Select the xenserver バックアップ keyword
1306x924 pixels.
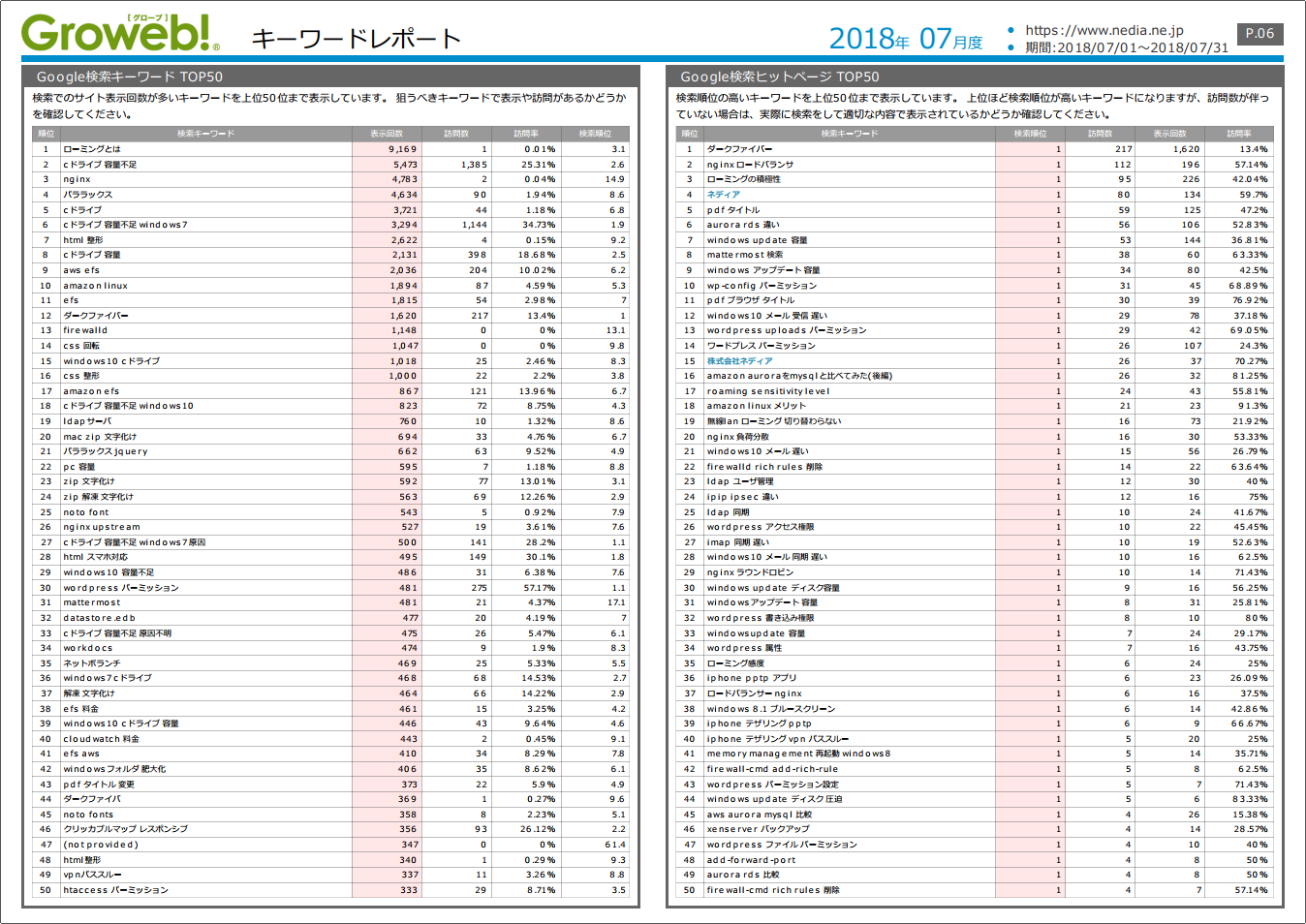tap(759, 829)
